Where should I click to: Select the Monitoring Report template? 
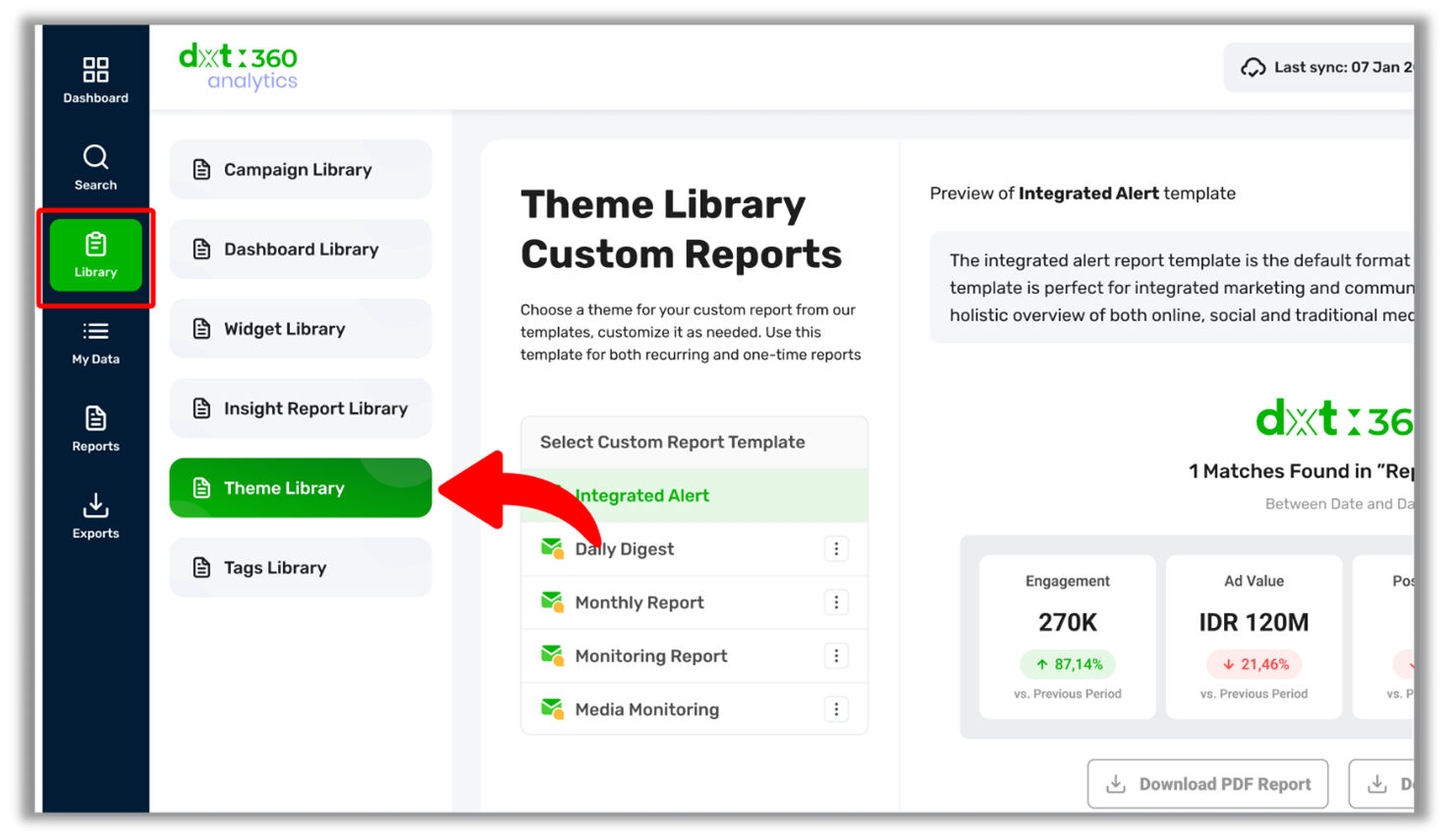pos(695,656)
